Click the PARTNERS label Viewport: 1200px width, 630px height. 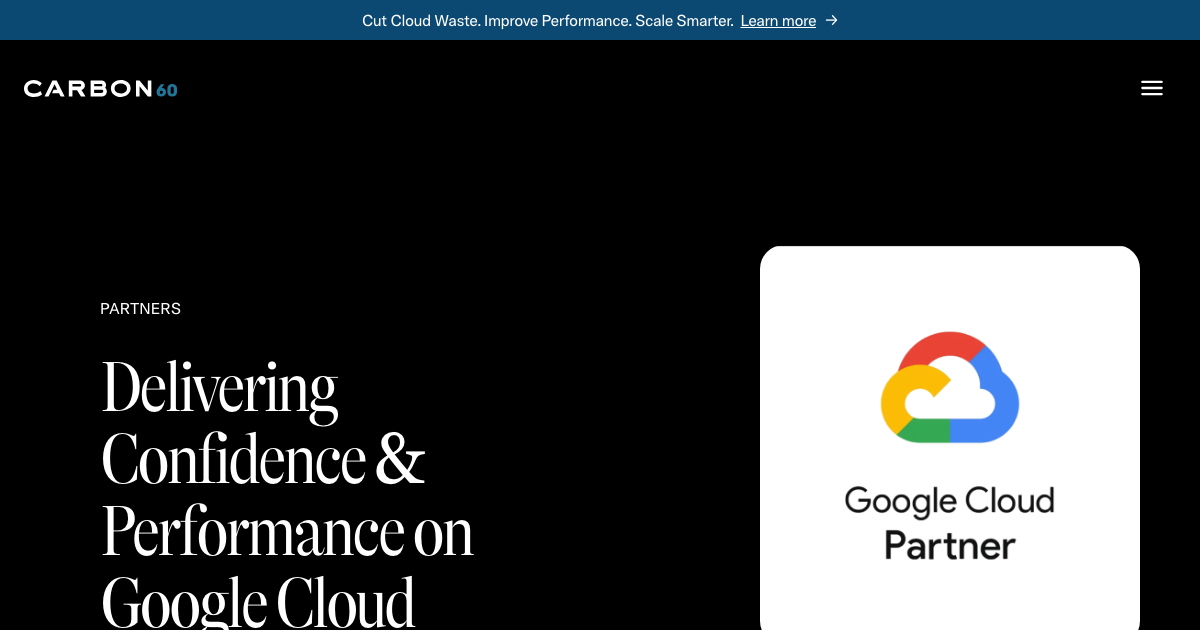coord(140,309)
